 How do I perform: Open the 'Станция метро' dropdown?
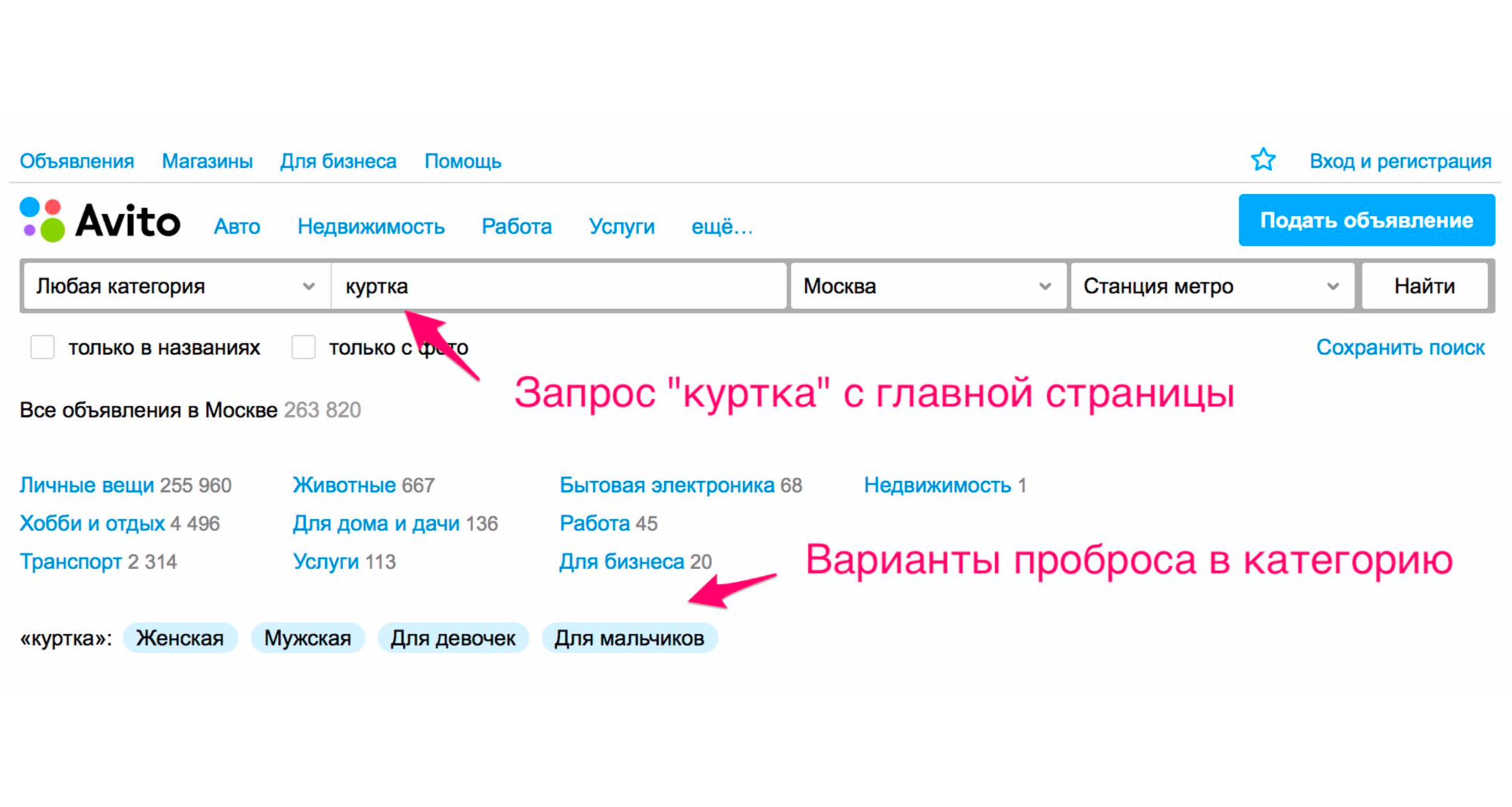pyautogui.click(x=1211, y=287)
